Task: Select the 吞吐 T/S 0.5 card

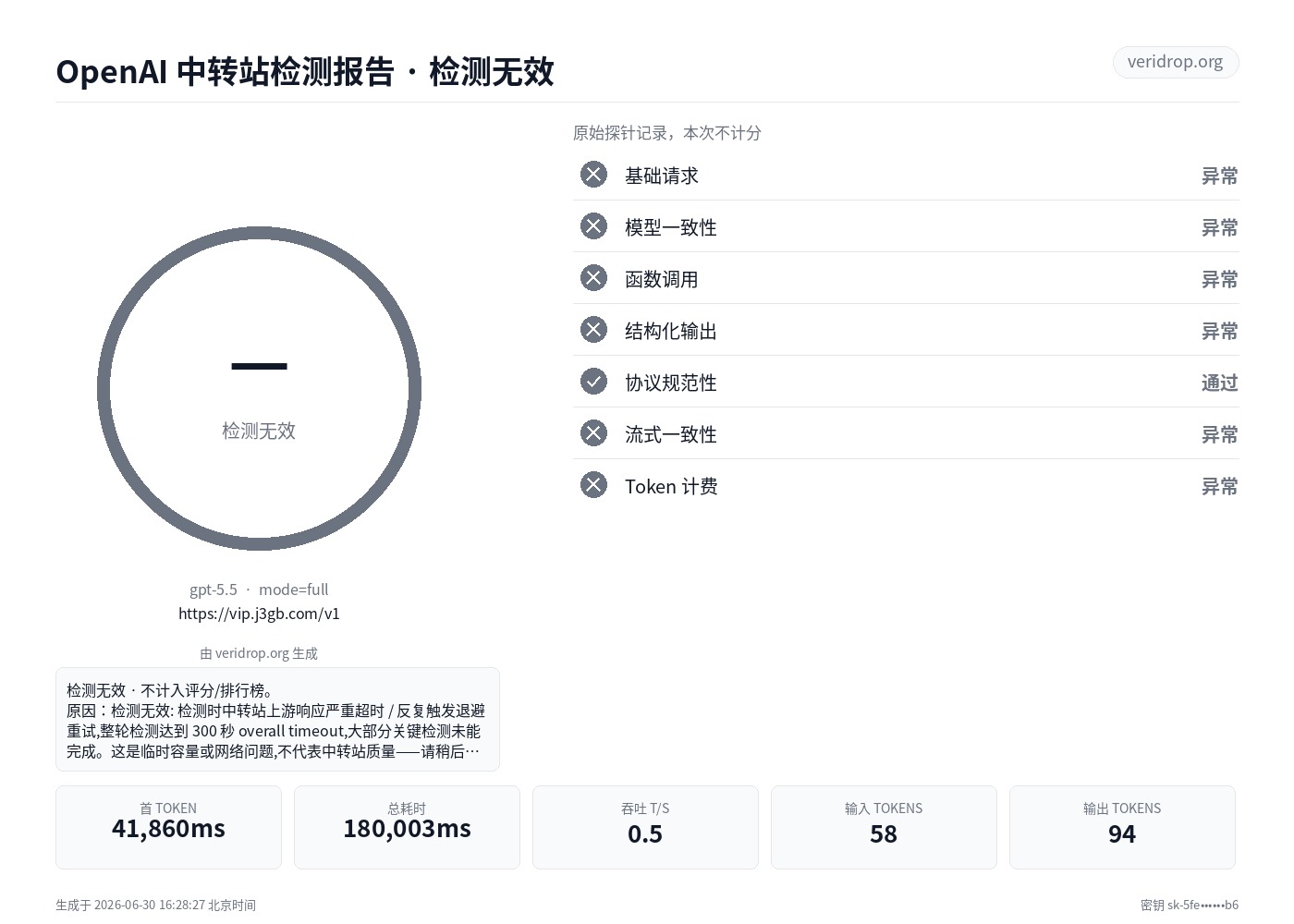Action: pos(645,827)
